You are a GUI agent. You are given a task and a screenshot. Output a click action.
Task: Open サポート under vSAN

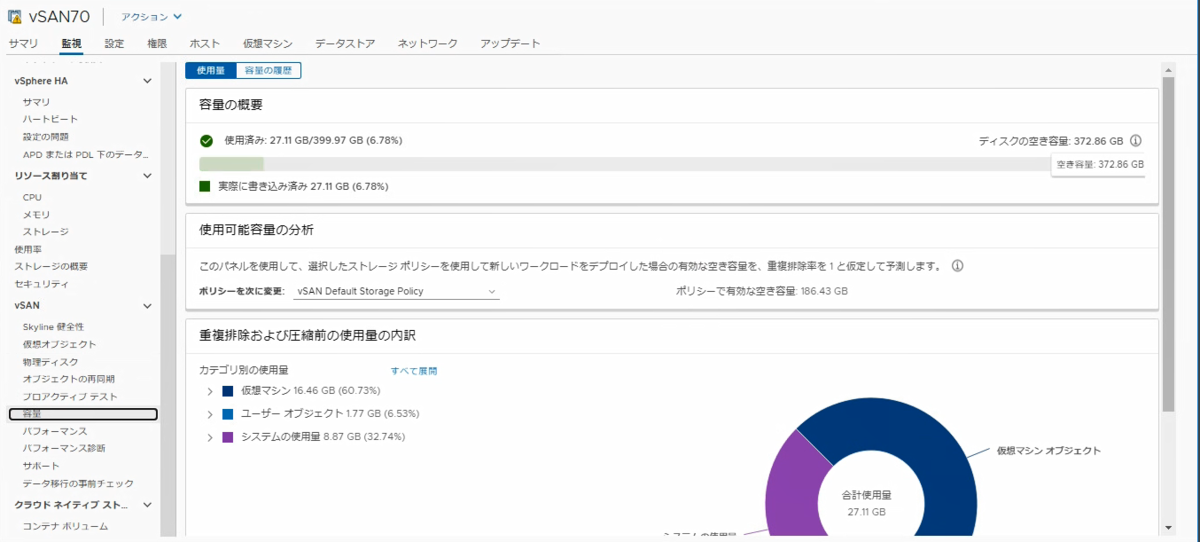(40, 466)
